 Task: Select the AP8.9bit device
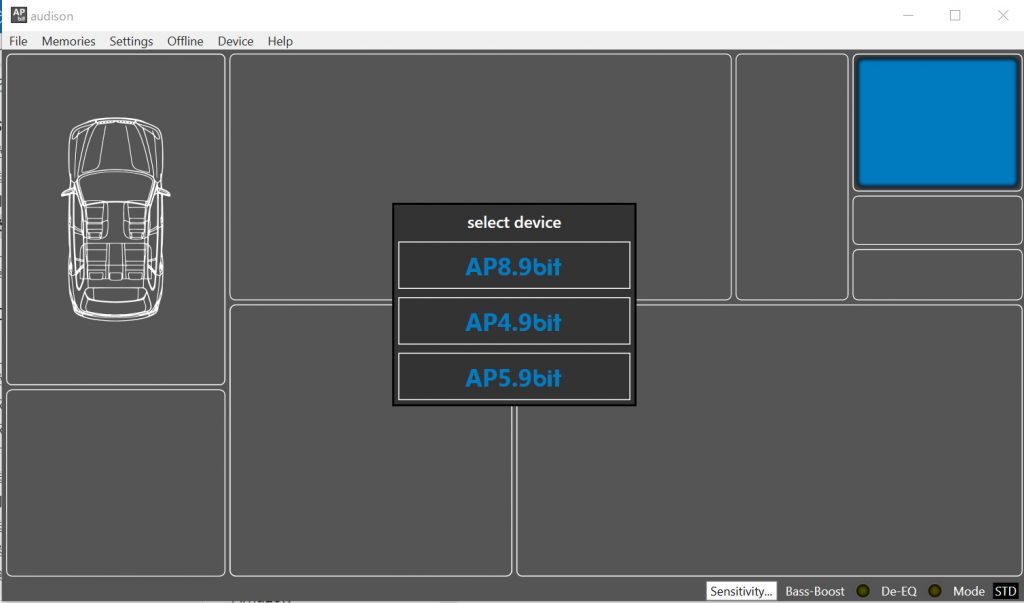pyautogui.click(x=514, y=265)
